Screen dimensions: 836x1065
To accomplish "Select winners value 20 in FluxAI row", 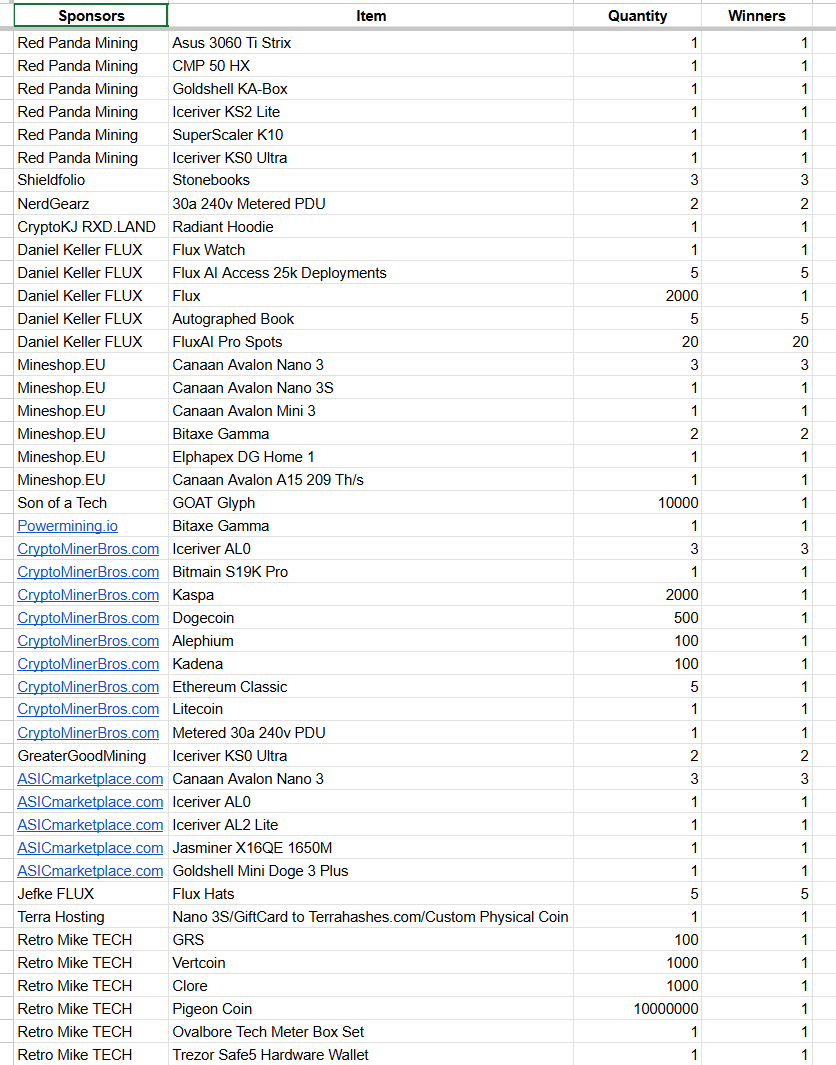I will click(757, 342).
